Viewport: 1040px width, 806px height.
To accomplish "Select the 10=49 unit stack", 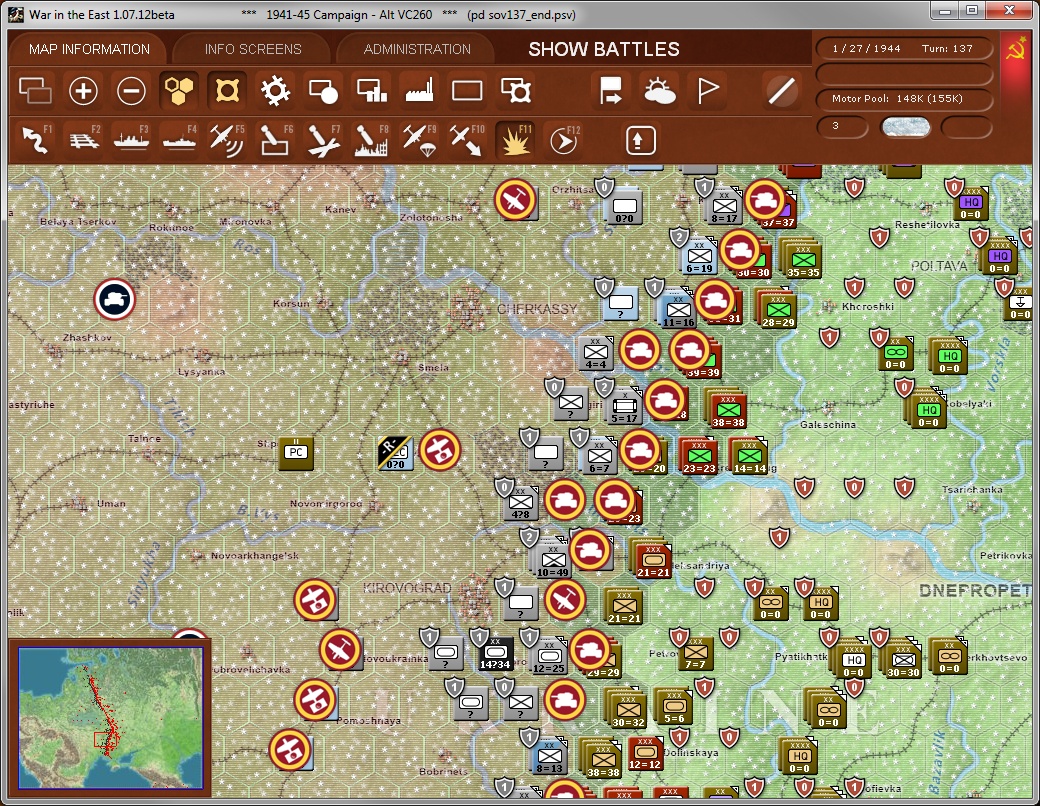I will click(x=552, y=560).
